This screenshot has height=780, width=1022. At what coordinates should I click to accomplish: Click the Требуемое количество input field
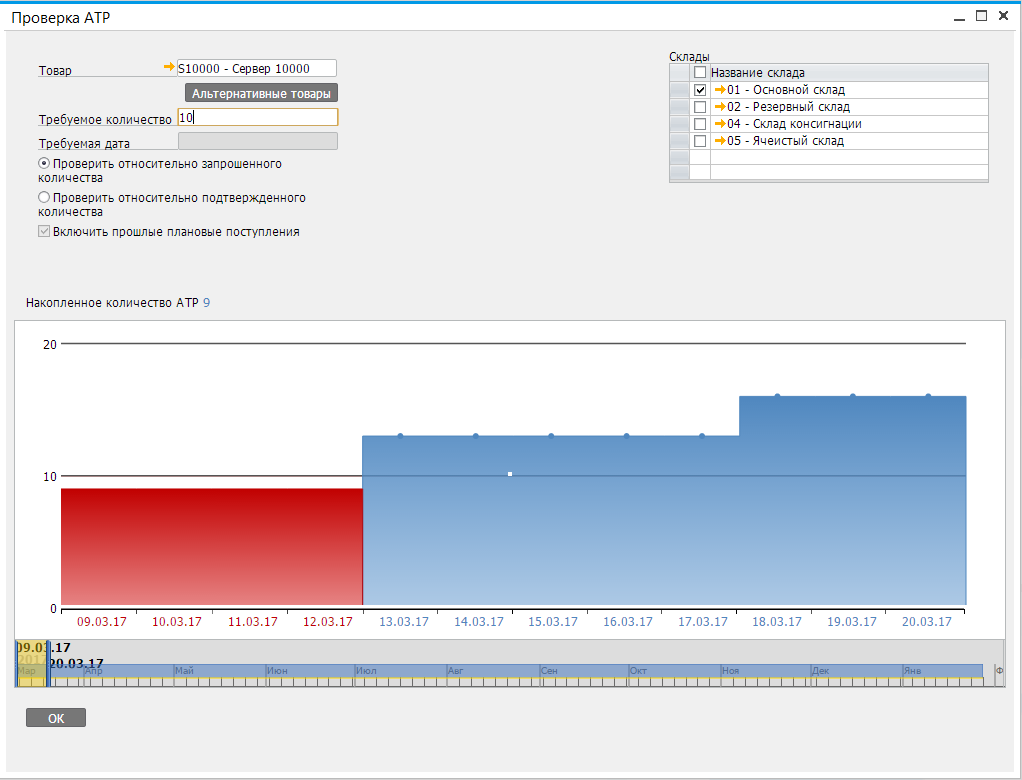tap(258, 117)
